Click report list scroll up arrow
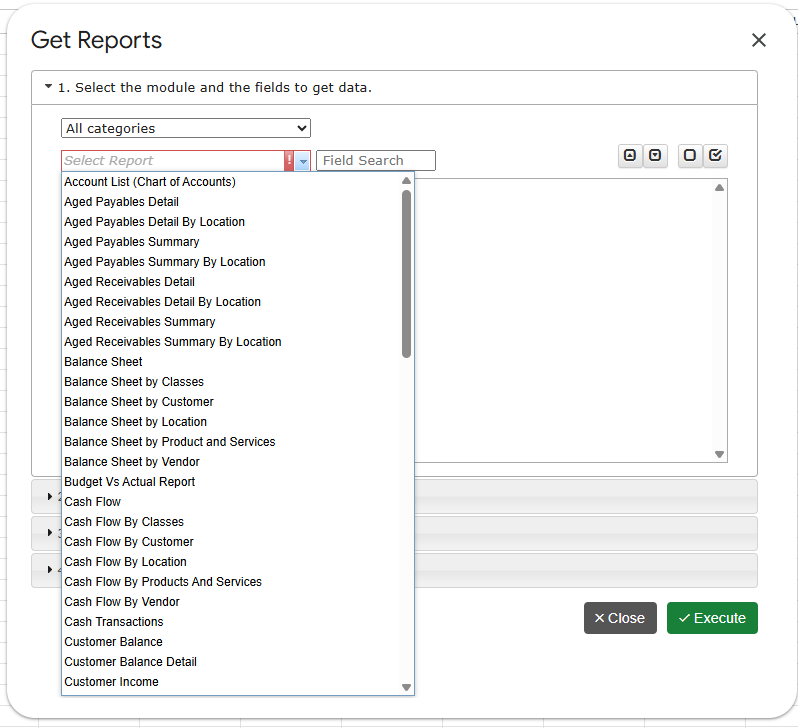Image resolution: width=798 pixels, height=728 pixels. click(406, 181)
